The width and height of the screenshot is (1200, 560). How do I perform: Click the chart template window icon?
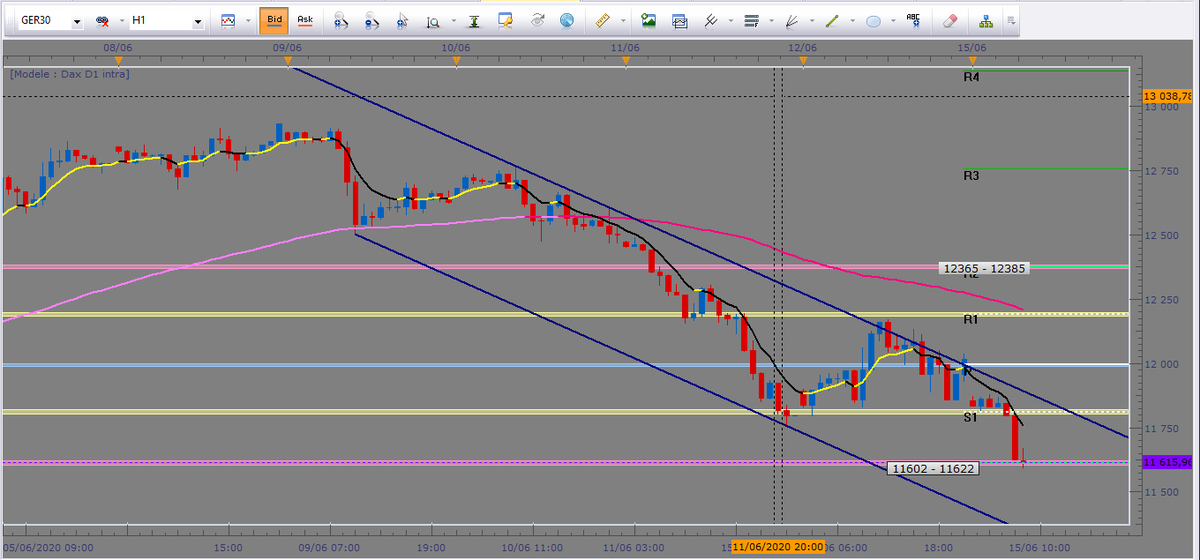(681, 19)
